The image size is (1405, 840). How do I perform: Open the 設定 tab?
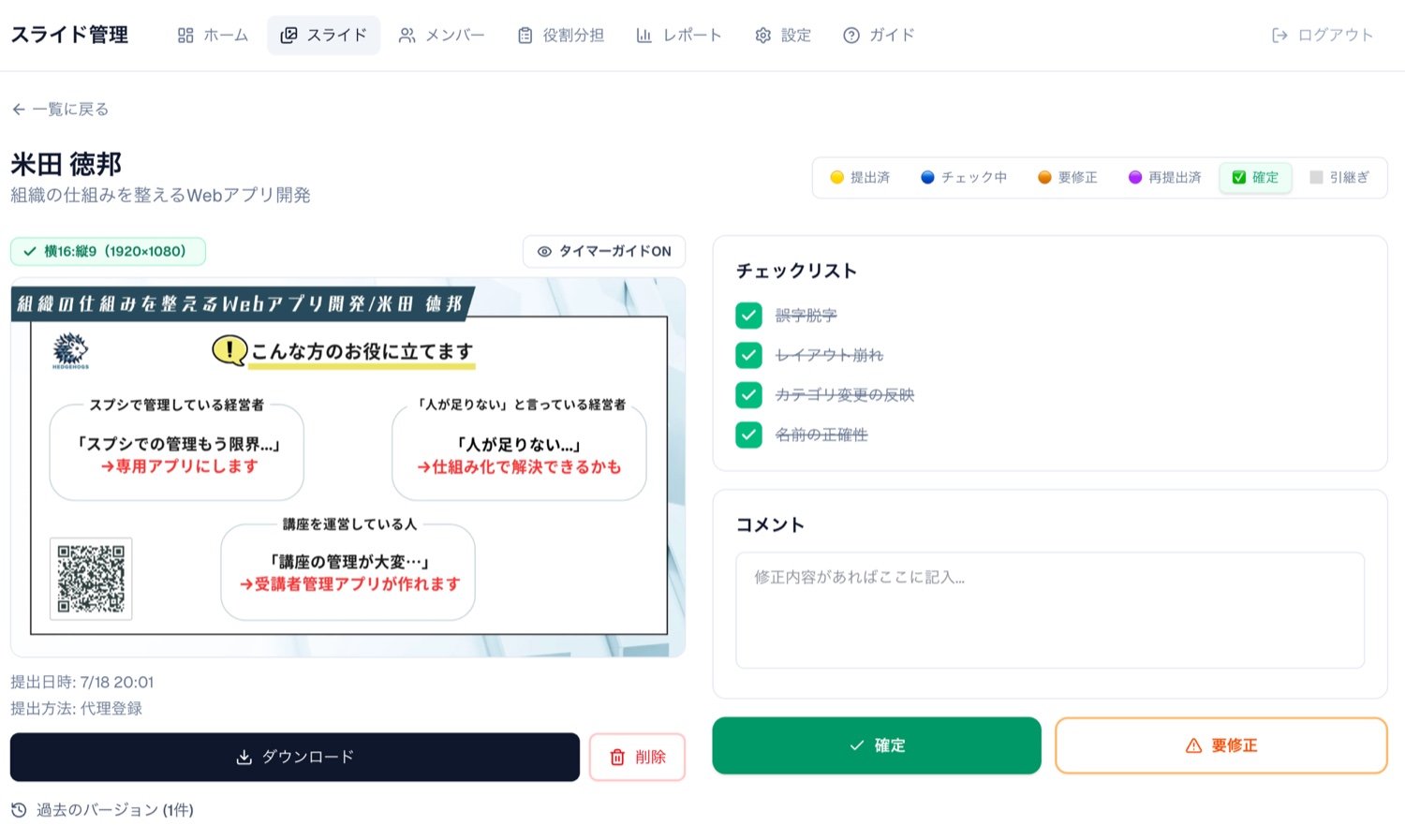[783, 36]
